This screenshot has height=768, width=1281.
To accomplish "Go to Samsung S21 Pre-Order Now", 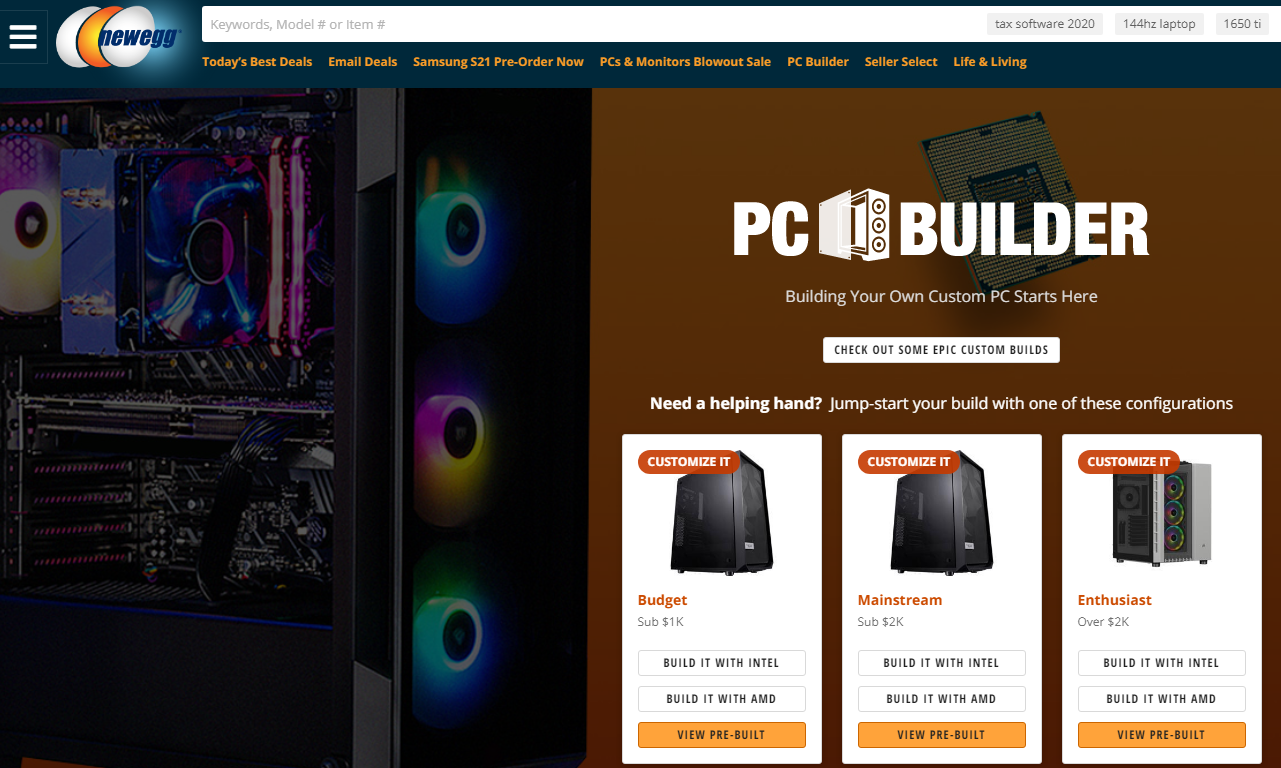I will [498, 62].
